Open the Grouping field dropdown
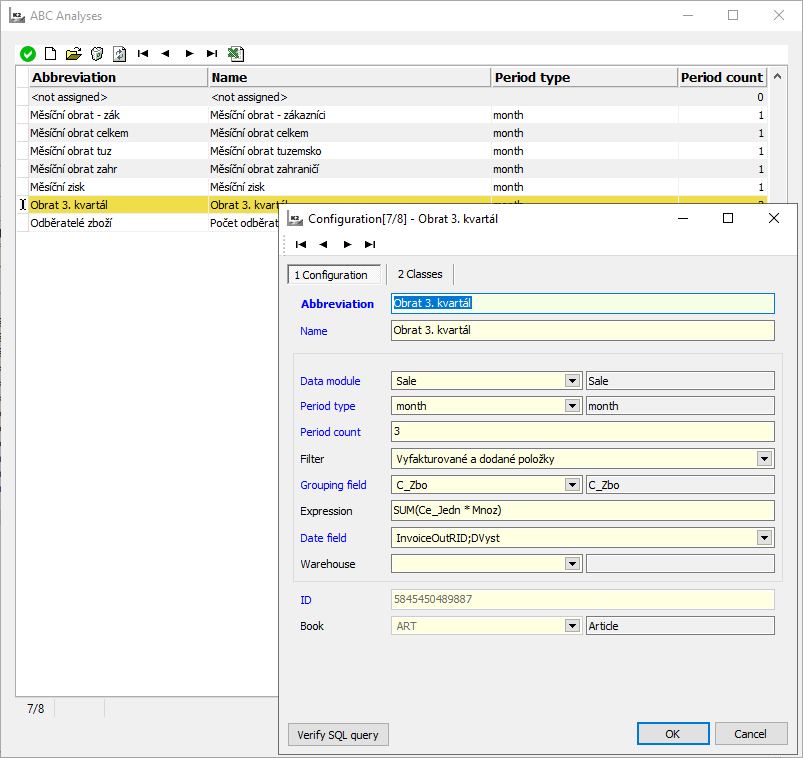 (572, 485)
